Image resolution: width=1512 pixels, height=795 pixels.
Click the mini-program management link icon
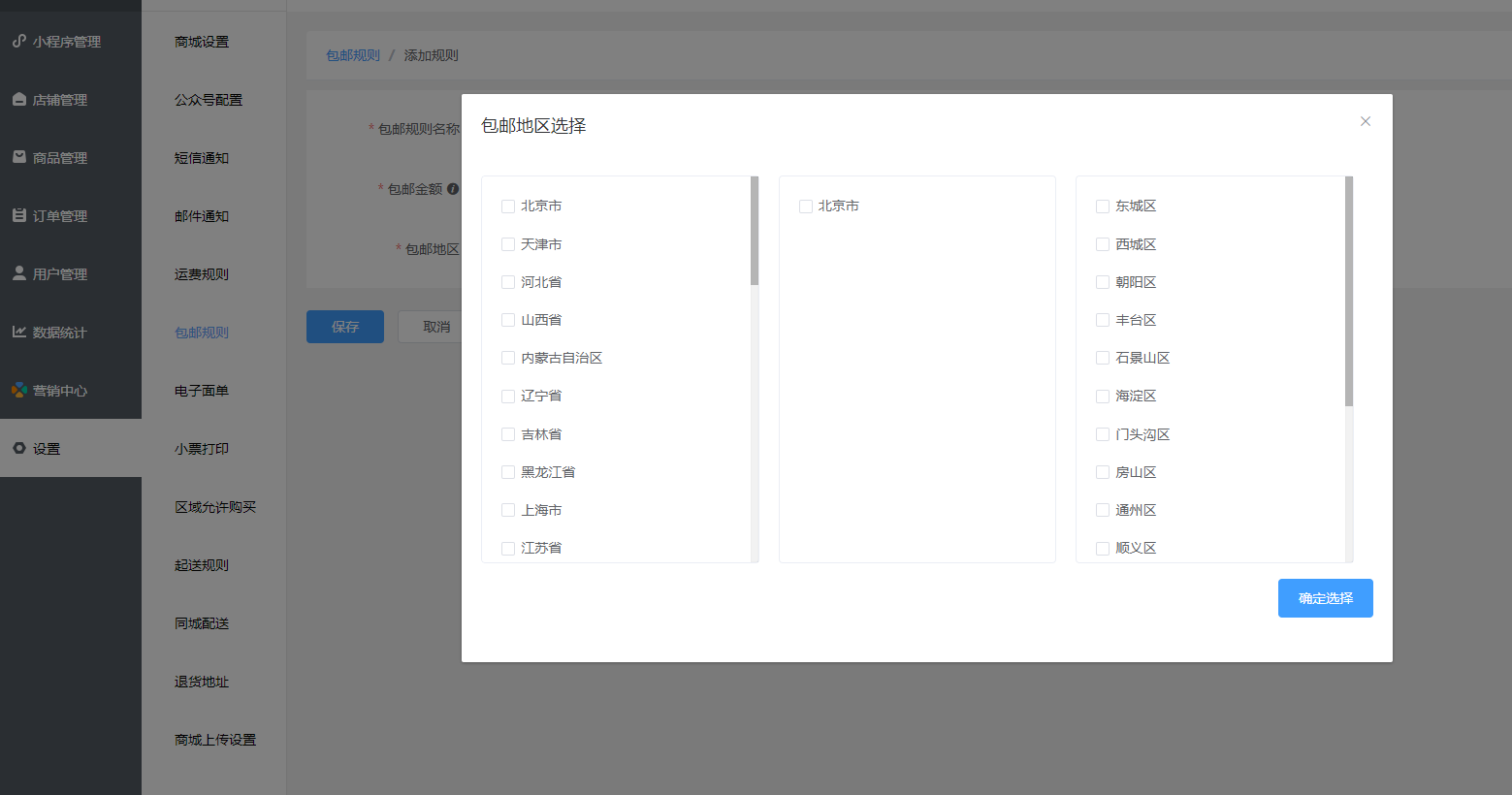(18, 41)
